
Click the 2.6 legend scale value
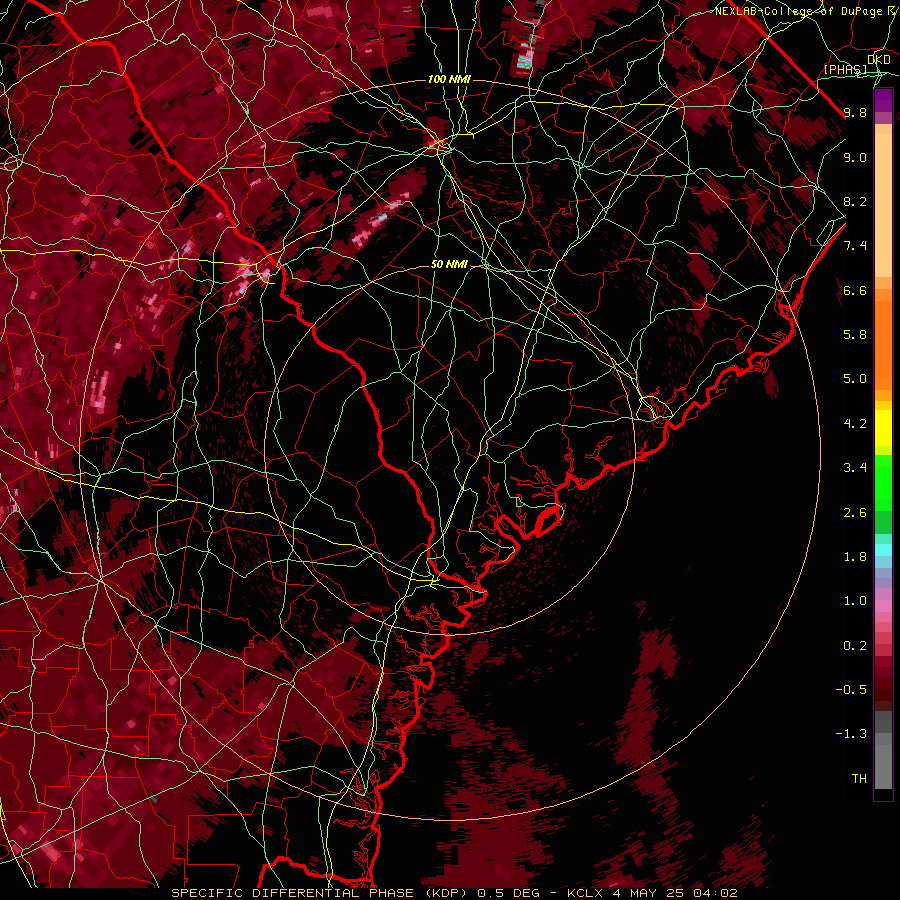(x=855, y=513)
